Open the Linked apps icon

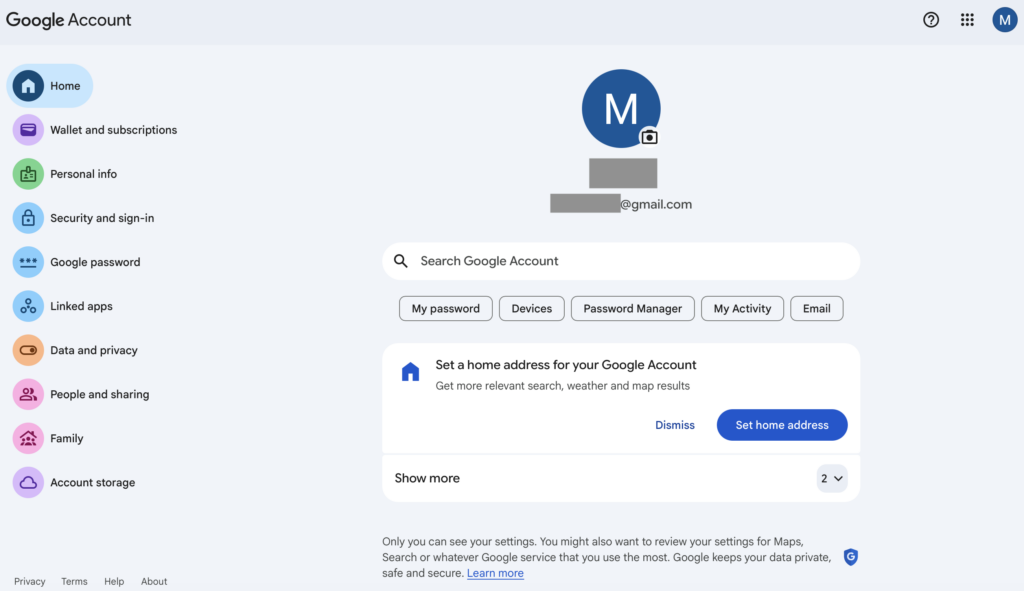pos(28,306)
